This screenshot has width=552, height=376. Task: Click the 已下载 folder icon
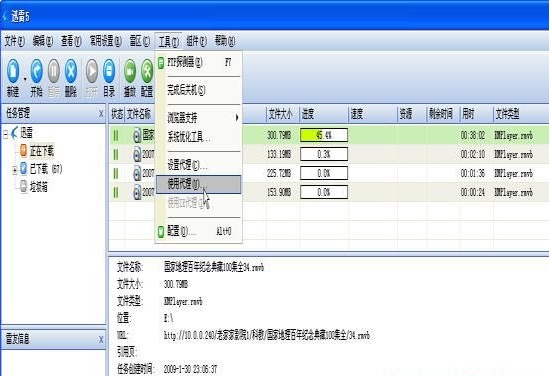pyautogui.click(x=23, y=169)
